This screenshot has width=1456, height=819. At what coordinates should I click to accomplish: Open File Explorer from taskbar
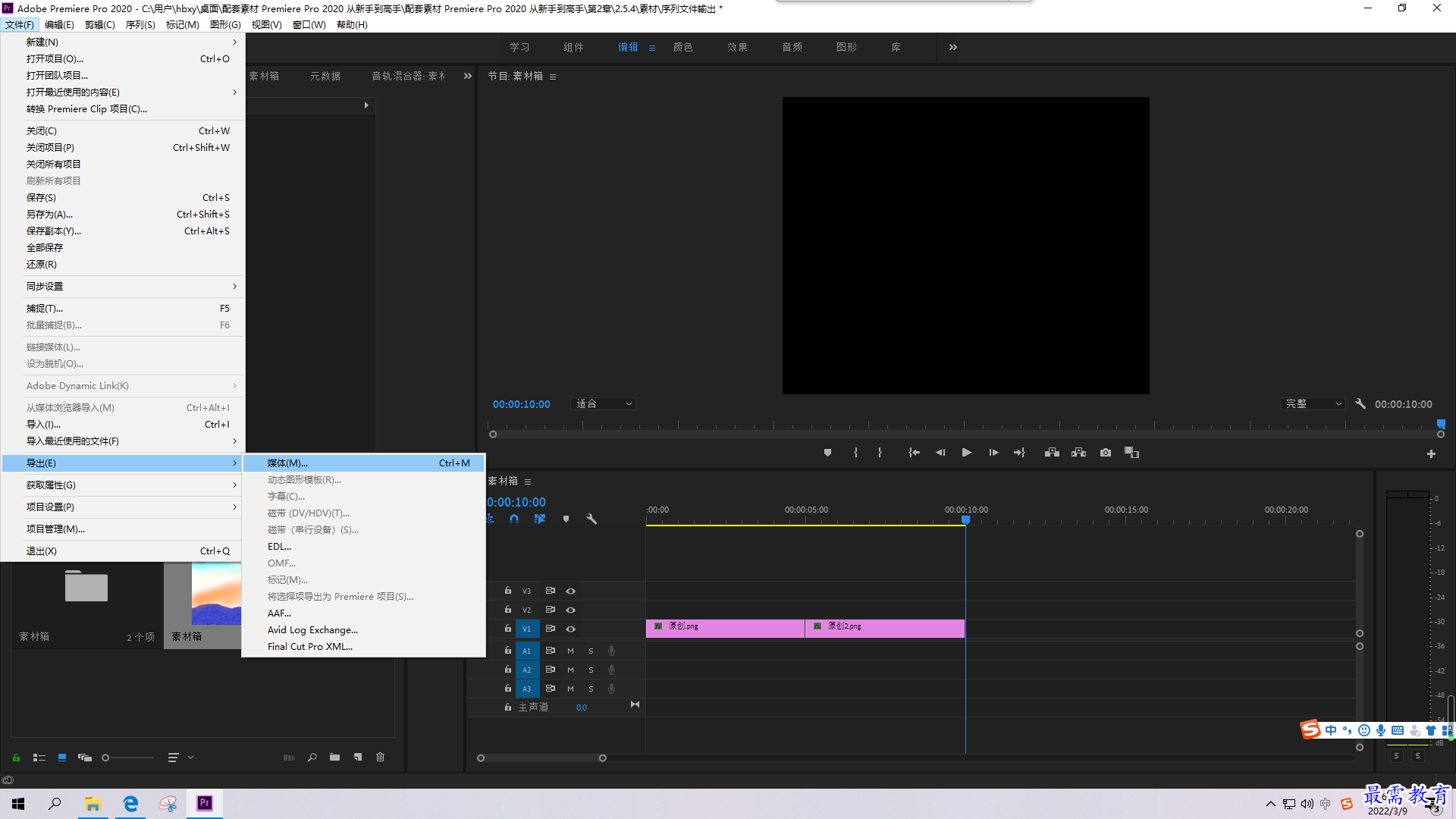(93, 803)
